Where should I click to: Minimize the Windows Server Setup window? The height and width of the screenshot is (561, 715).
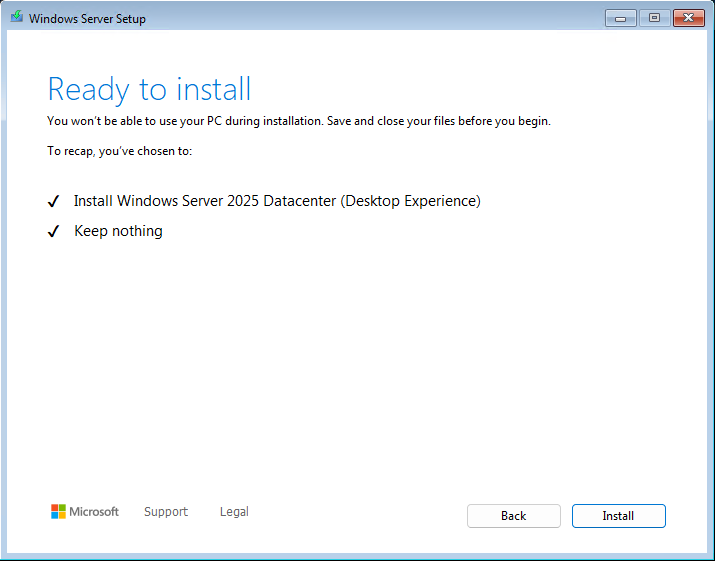pos(621,18)
